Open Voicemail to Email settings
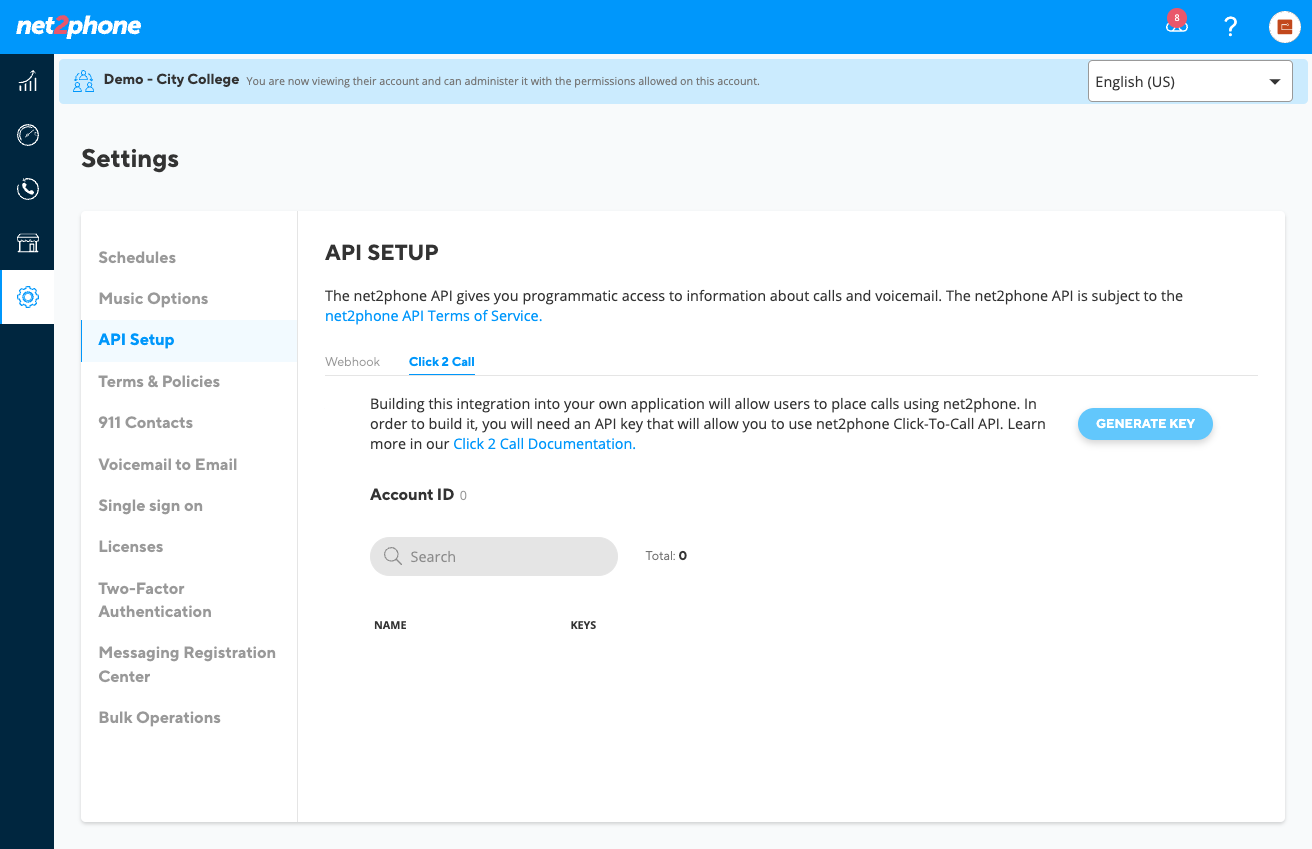Viewport: 1312px width, 849px height. point(168,464)
